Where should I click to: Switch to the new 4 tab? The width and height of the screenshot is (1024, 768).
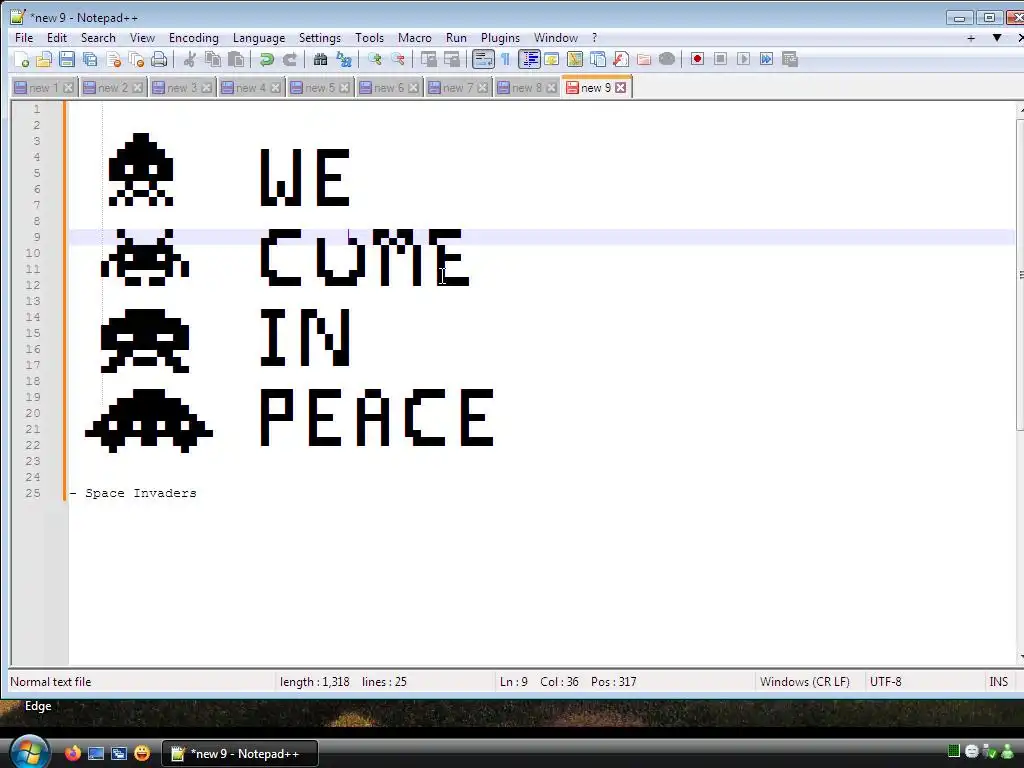tap(251, 88)
